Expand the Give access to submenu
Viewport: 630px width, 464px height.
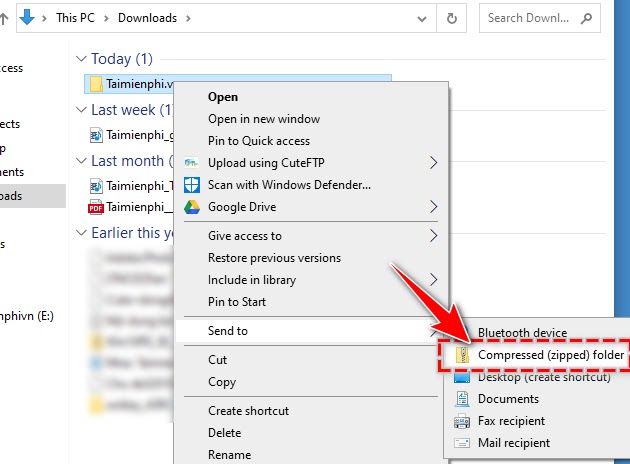(433, 236)
